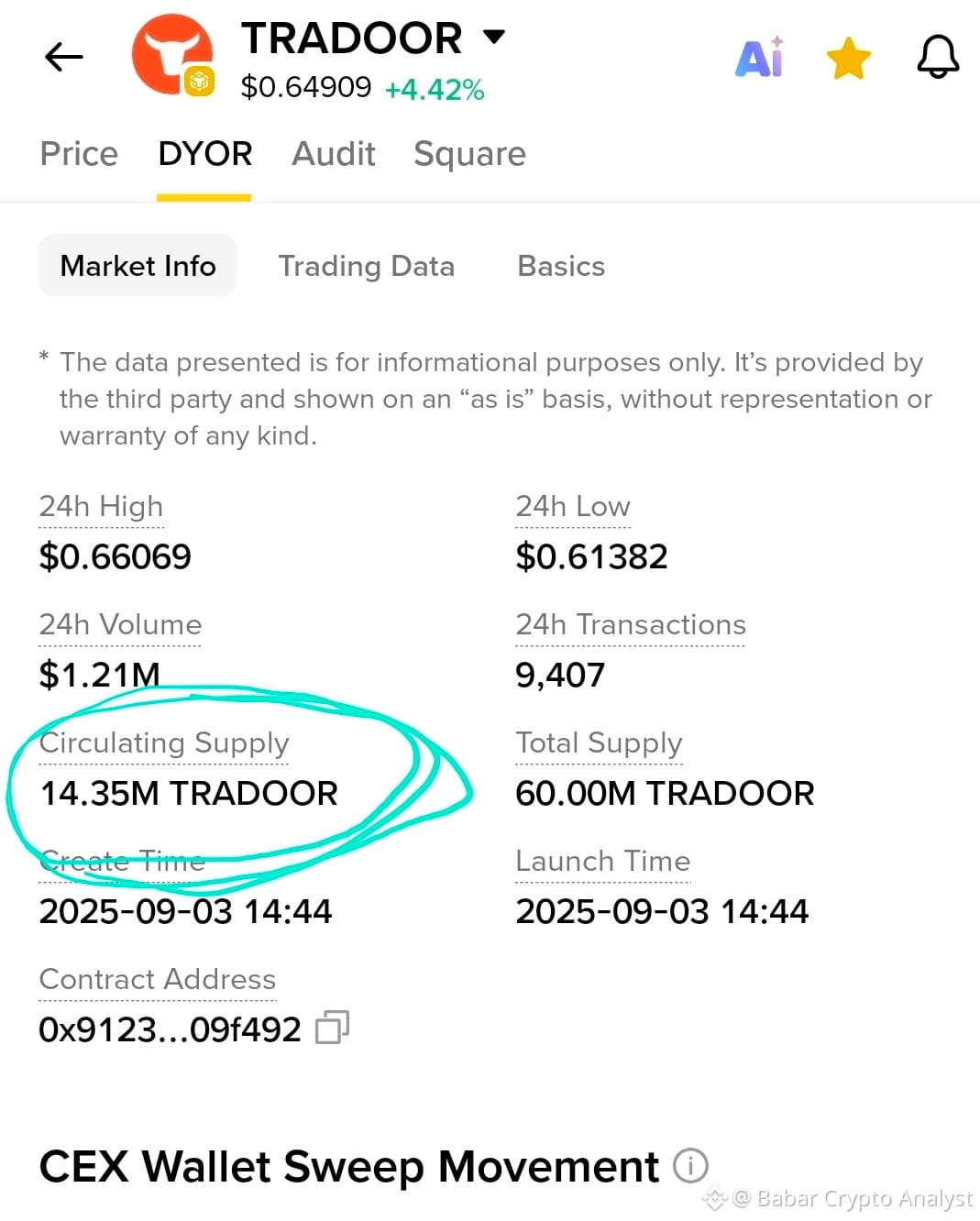The height and width of the screenshot is (1221, 980).
Task: Open the AI assistant icon
Action: click(x=760, y=57)
